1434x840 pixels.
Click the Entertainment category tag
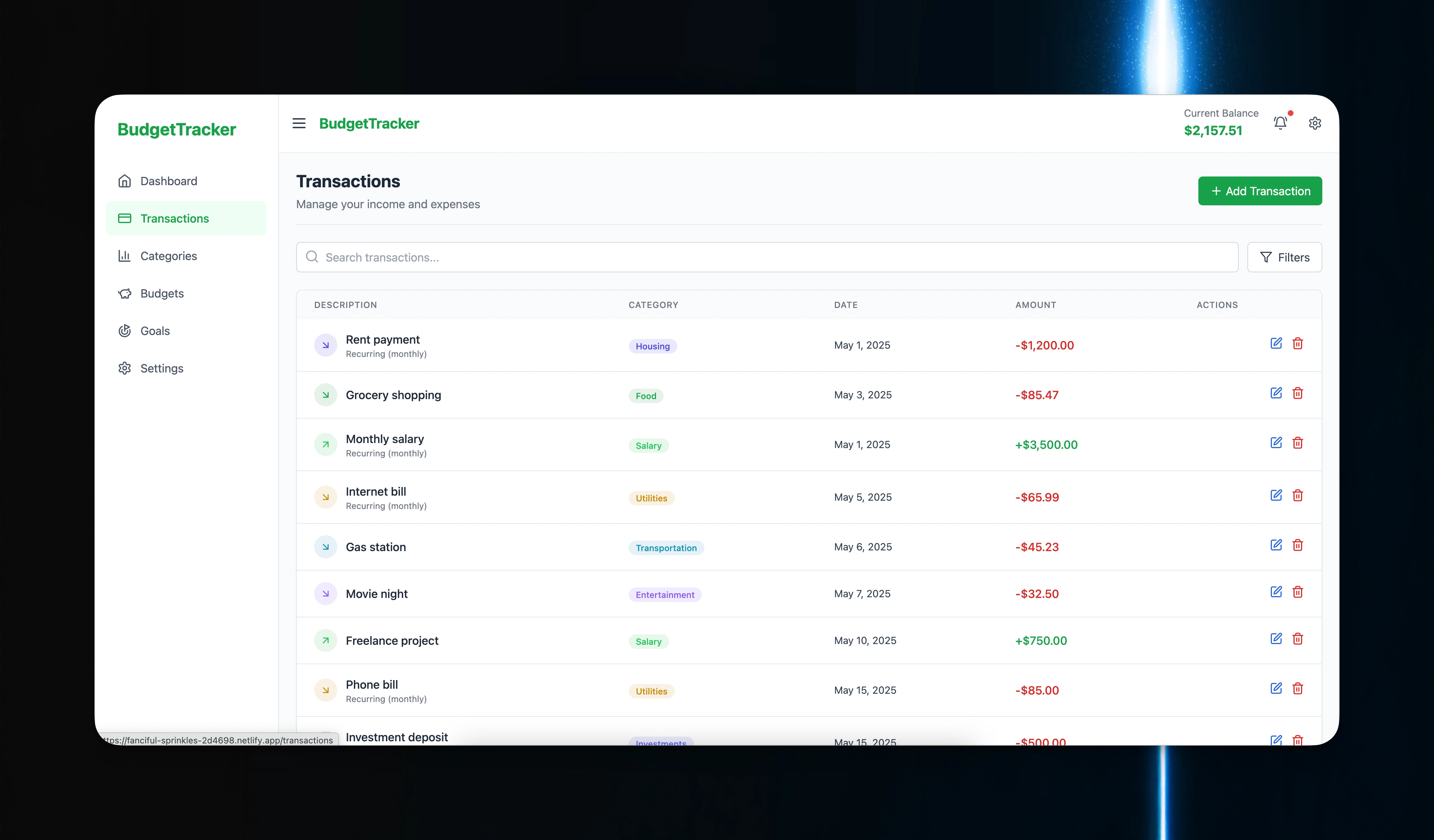[665, 595]
